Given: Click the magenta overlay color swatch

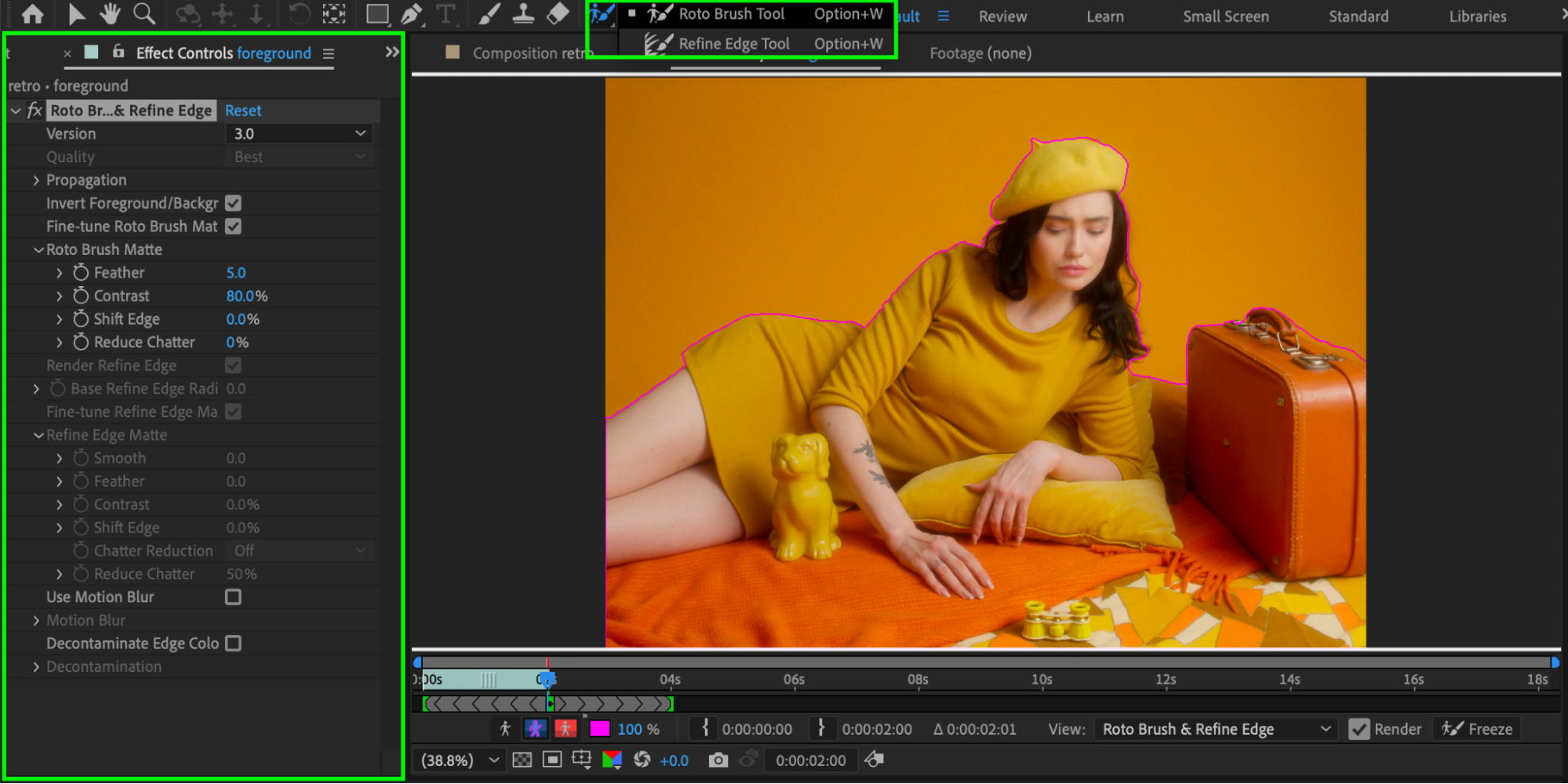Looking at the screenshot, I should click(599, 729).
